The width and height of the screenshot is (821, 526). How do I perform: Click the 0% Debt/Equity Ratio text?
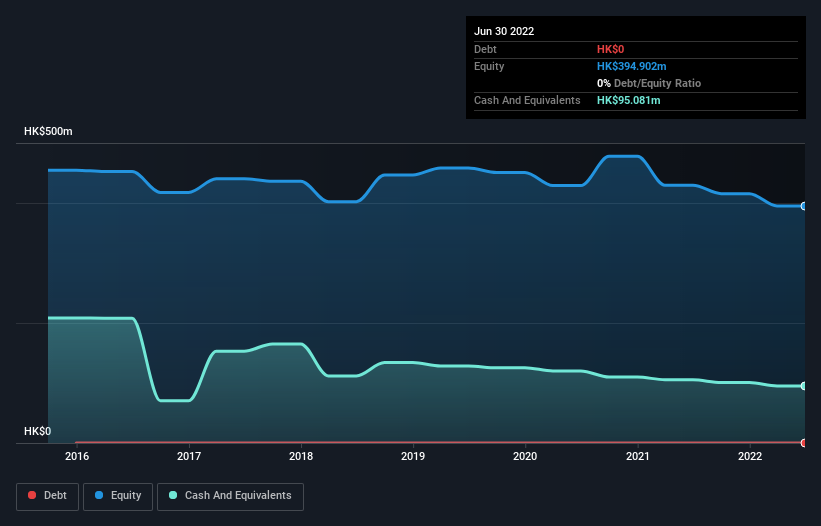649,83
